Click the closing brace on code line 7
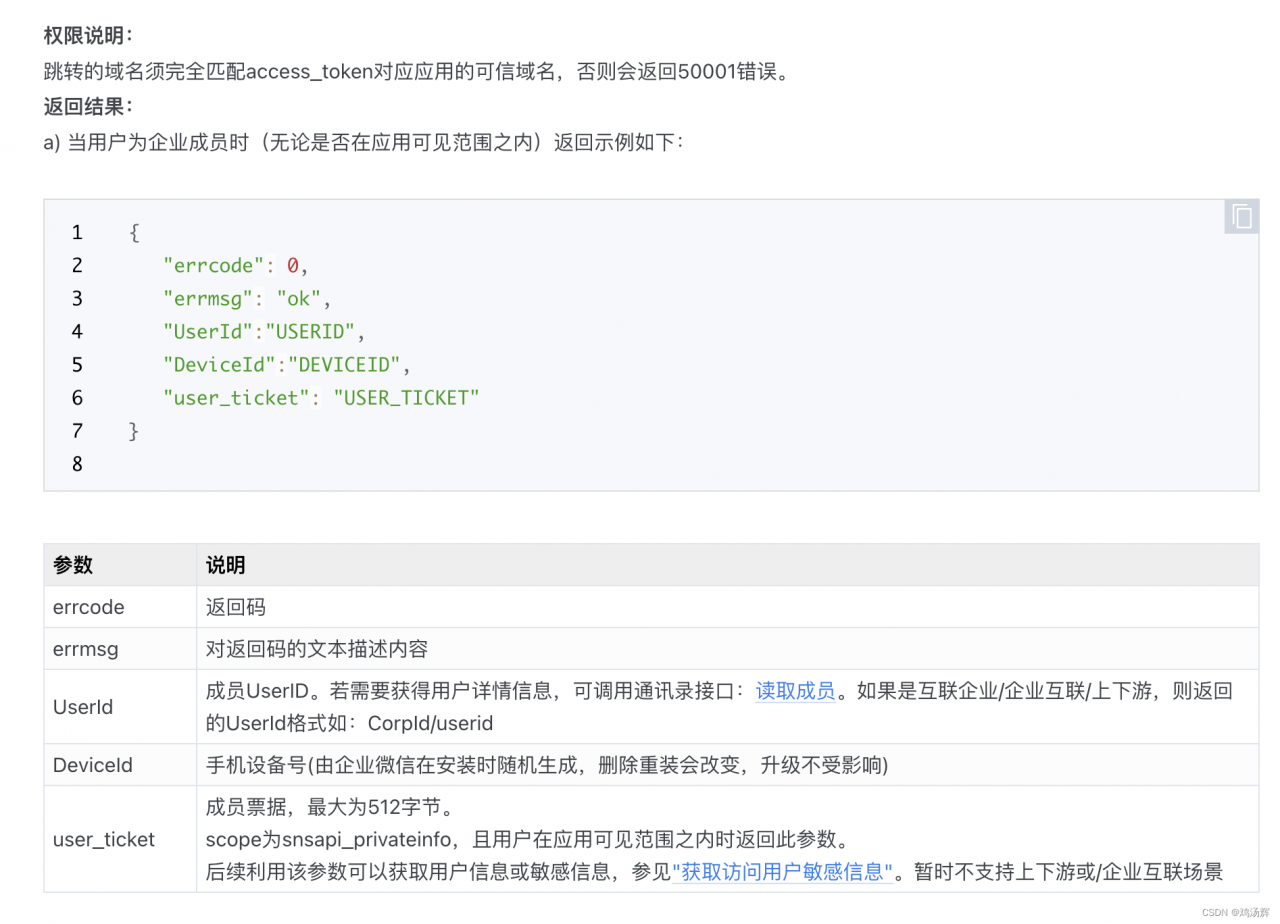 [134, 431]
